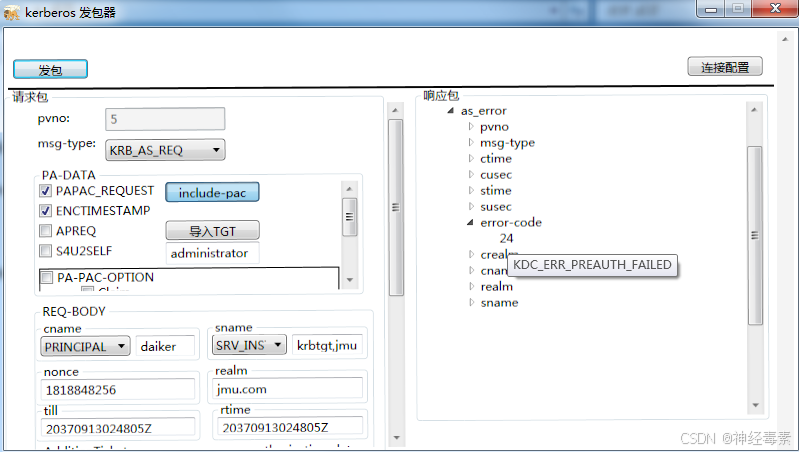Click the include-pac button
The height and width of the screenshot is (452, 799).
[212, 193]
